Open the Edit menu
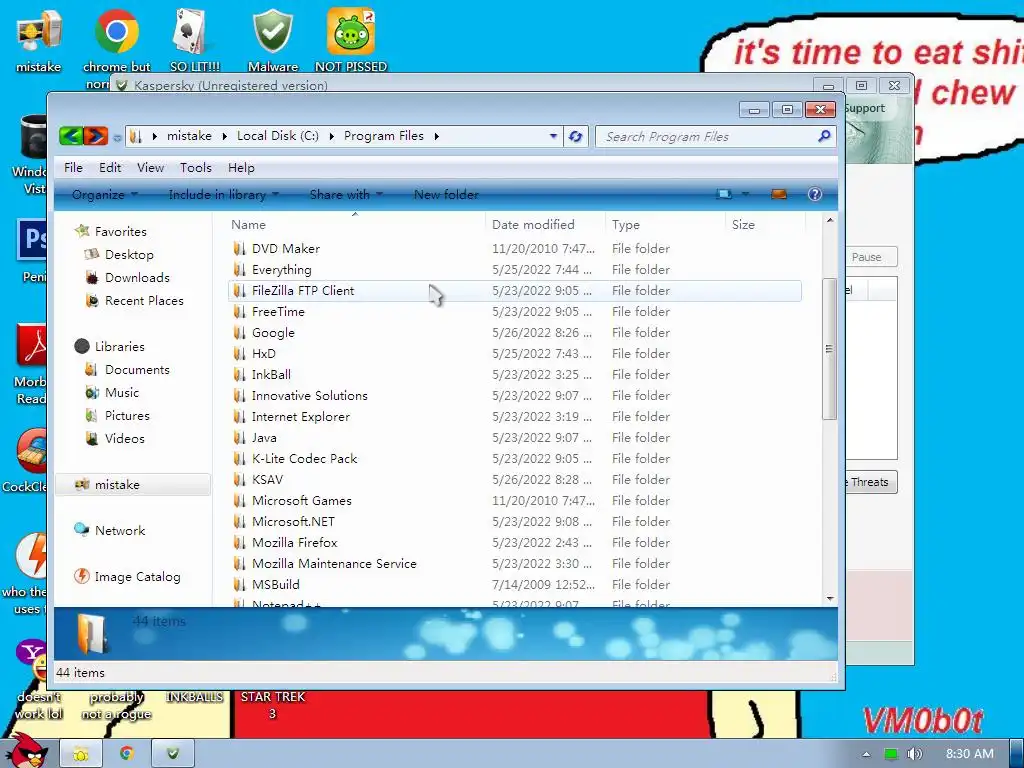The image size is (1024, 768). 110,168
